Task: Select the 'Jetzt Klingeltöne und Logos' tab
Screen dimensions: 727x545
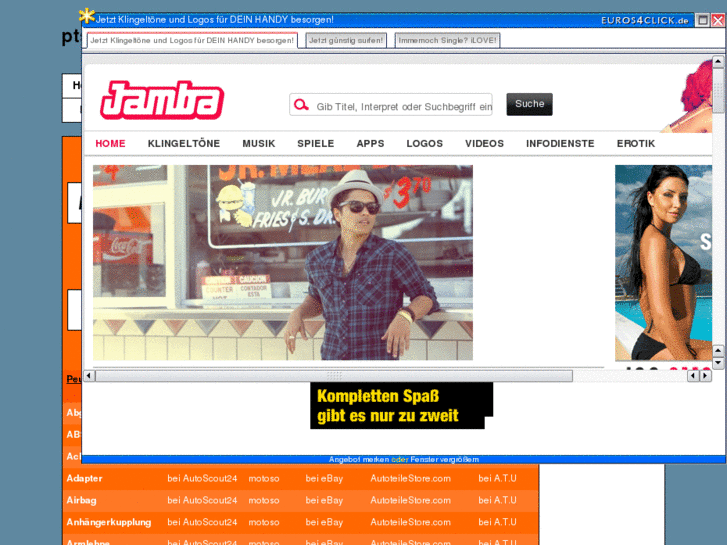Action: tap(192, 40)
